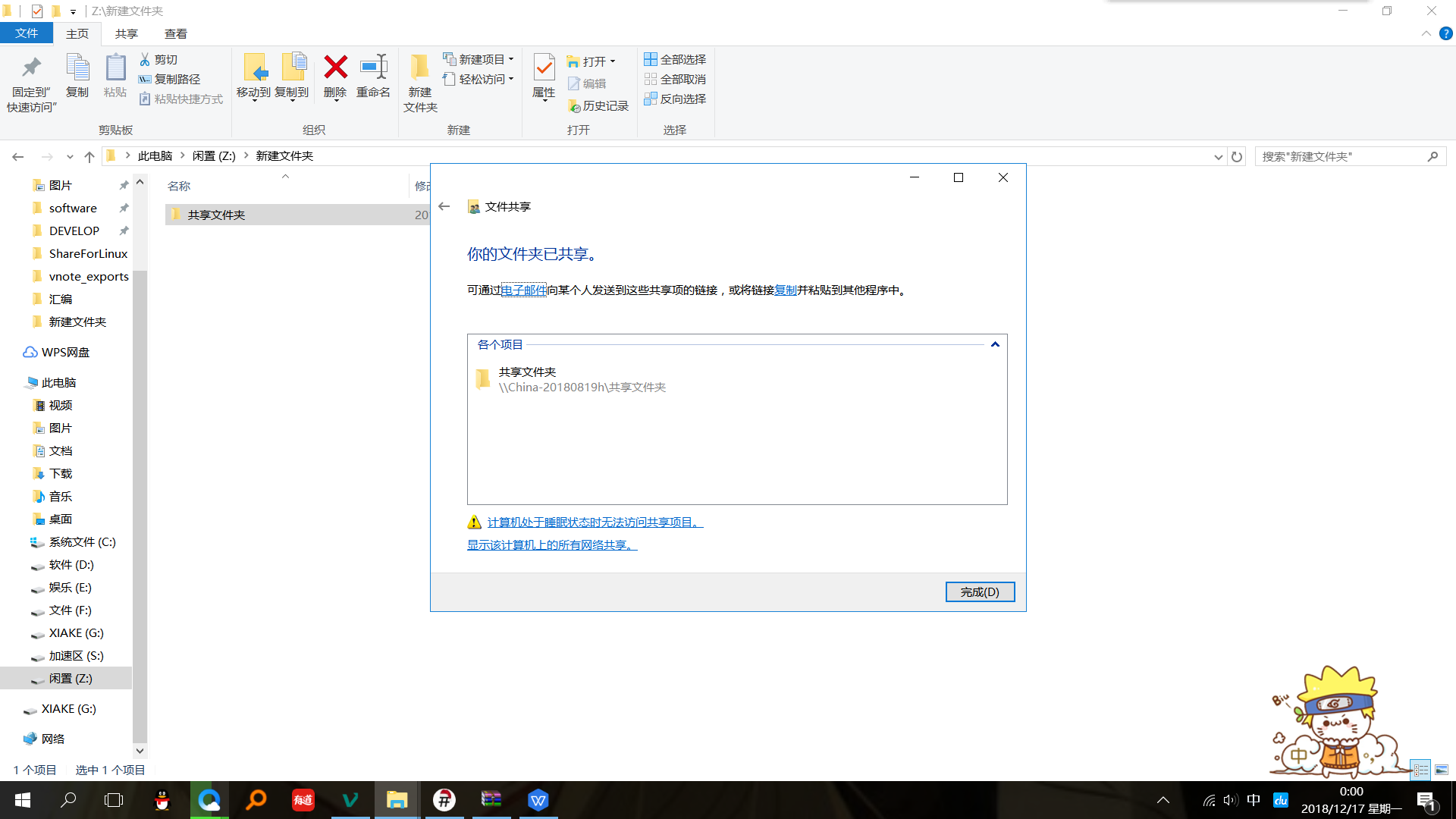
Task: Open Properties with the checkmark icon
Action: [x=544, y=68]
